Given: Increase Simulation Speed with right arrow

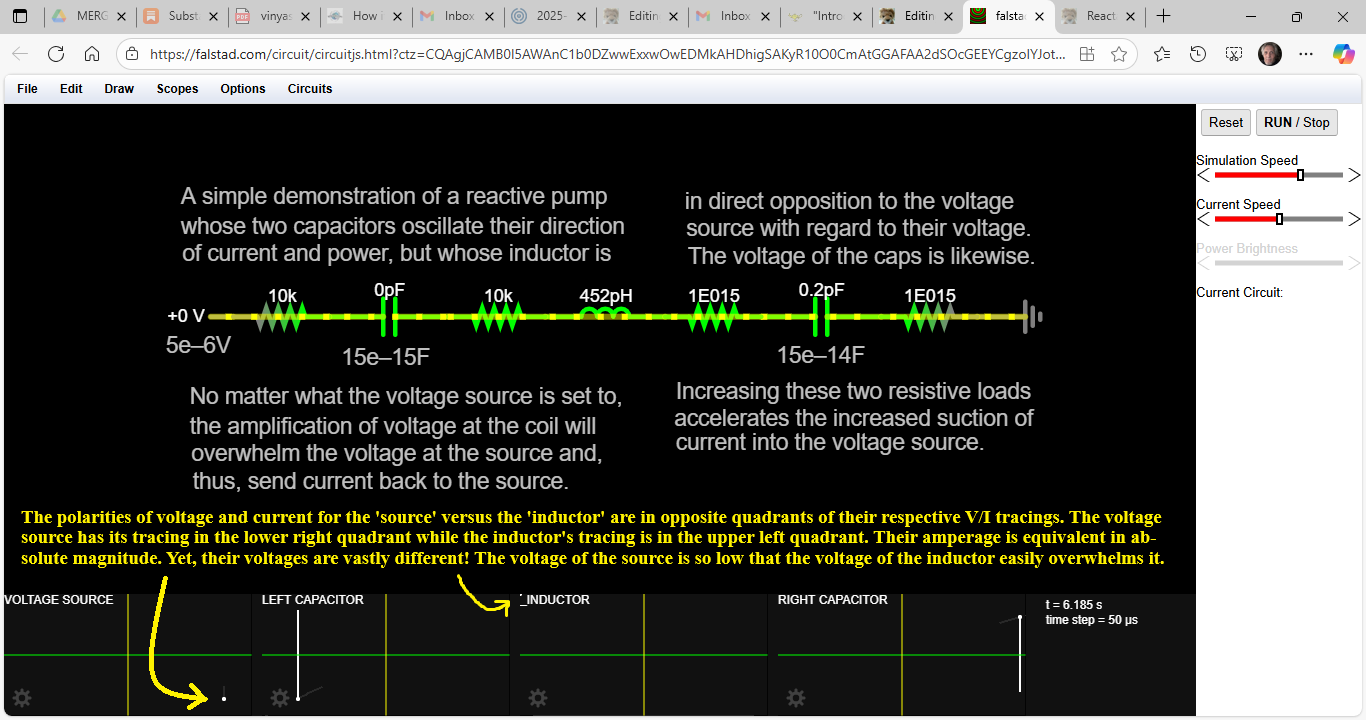Looking at the screenshot, I should (x=1354, y=175).
